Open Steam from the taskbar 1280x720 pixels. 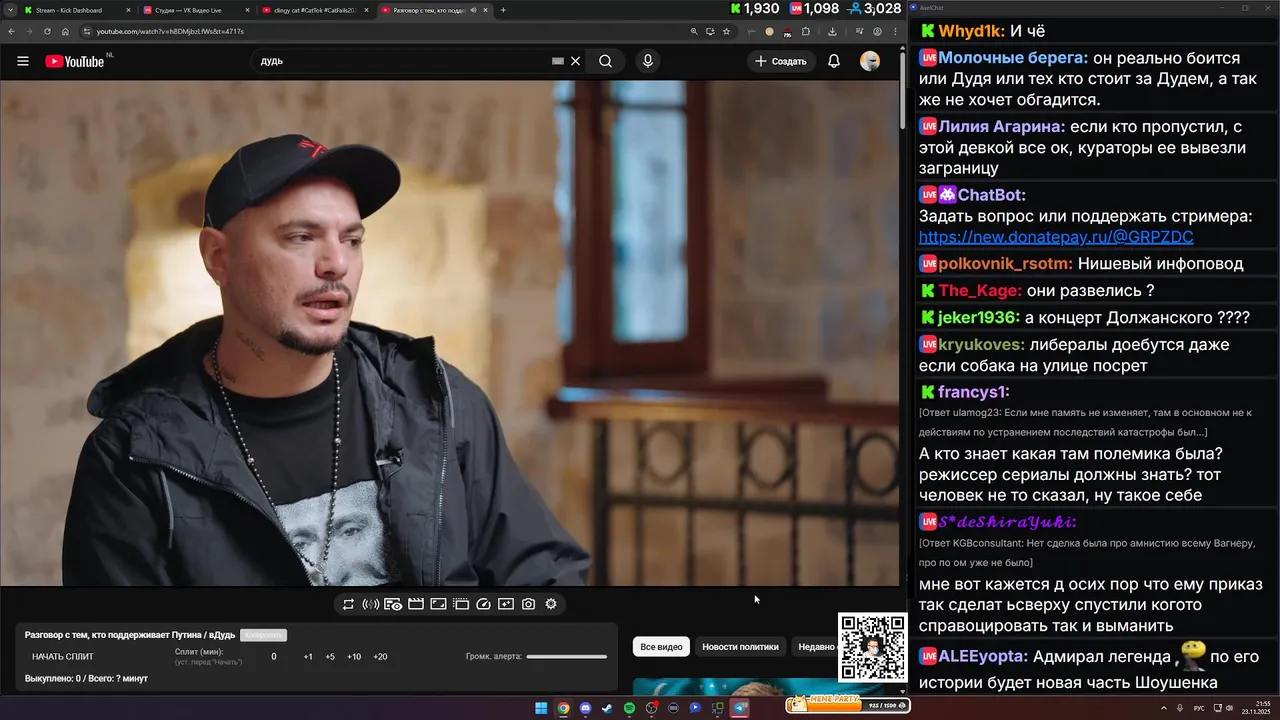[607, 708]
